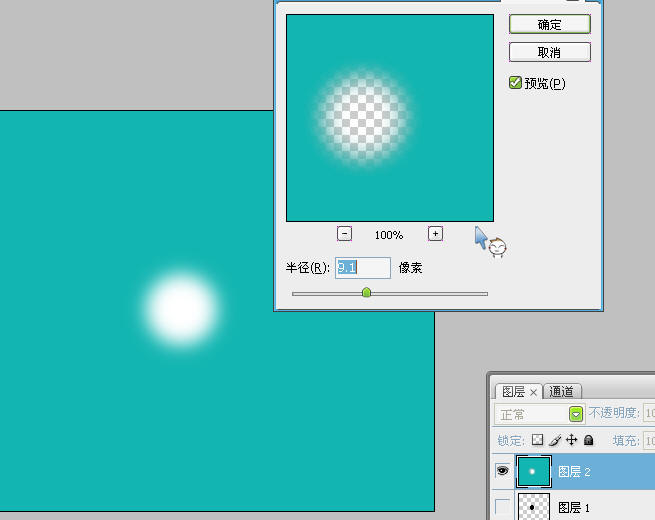
Task: Click the lock image pixels brush icon
Action: click(554, 440)
